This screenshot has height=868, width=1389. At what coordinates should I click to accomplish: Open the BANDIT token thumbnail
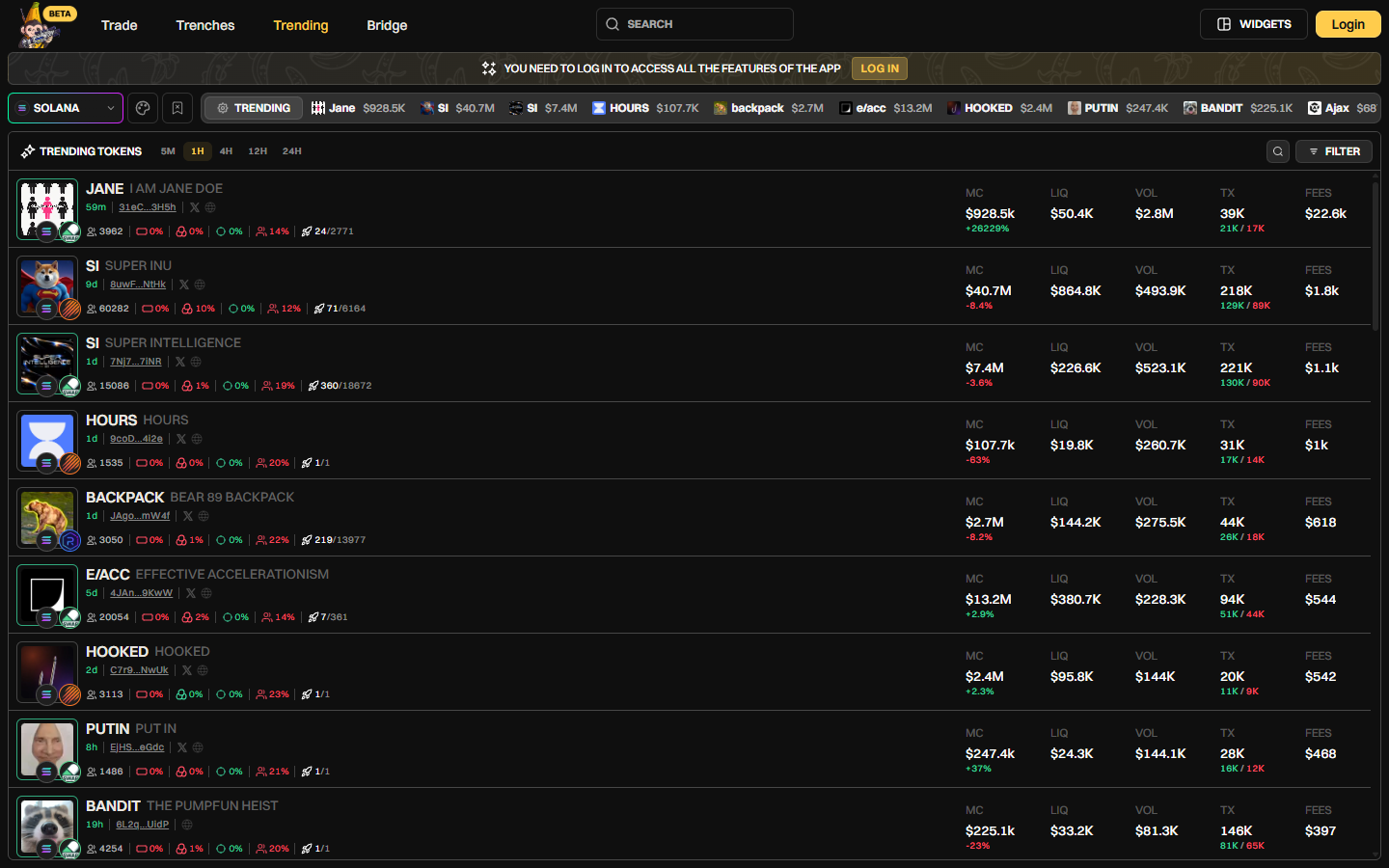coord(47,827)
